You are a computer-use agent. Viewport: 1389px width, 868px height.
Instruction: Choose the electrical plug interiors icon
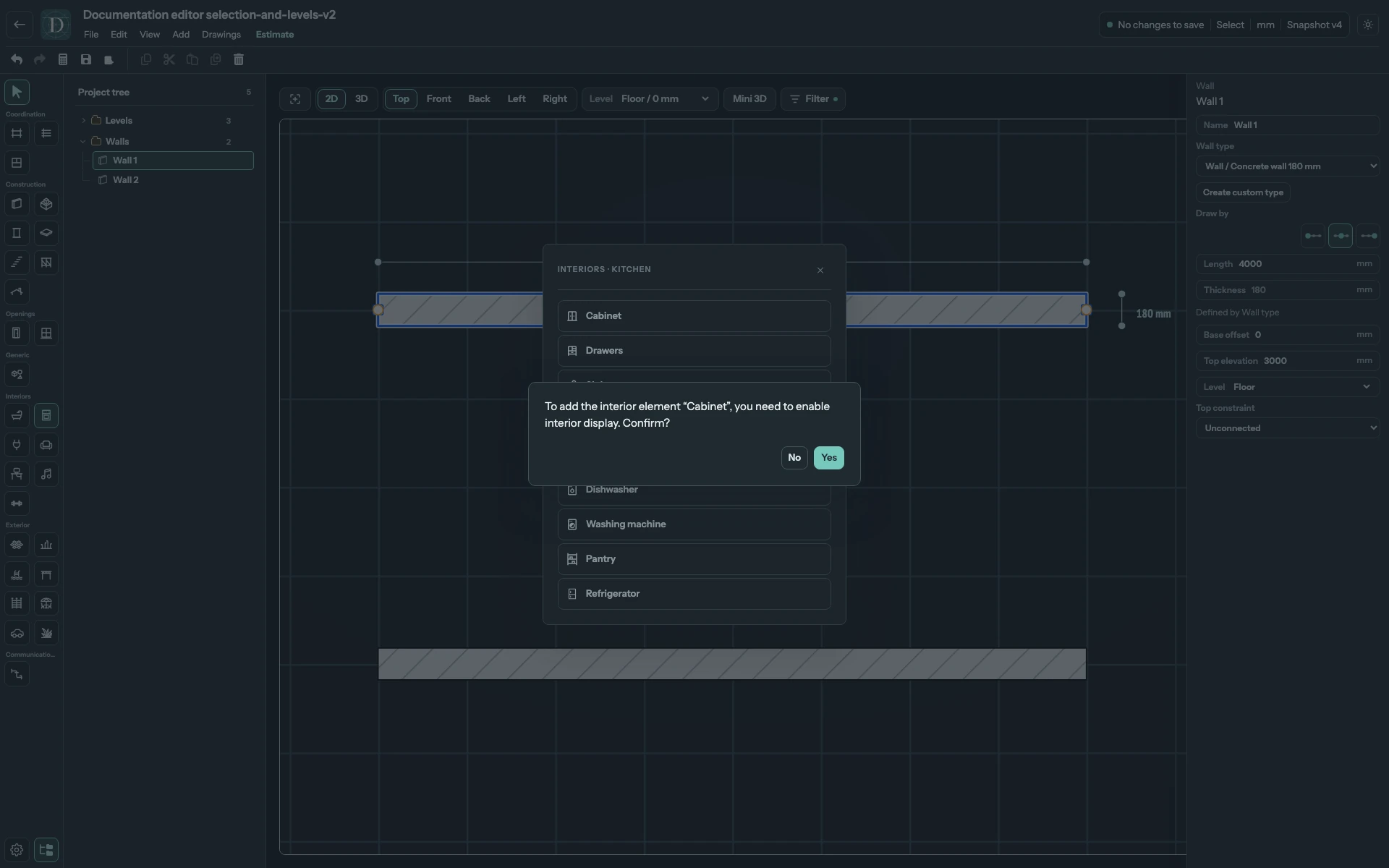click(17, 445)
